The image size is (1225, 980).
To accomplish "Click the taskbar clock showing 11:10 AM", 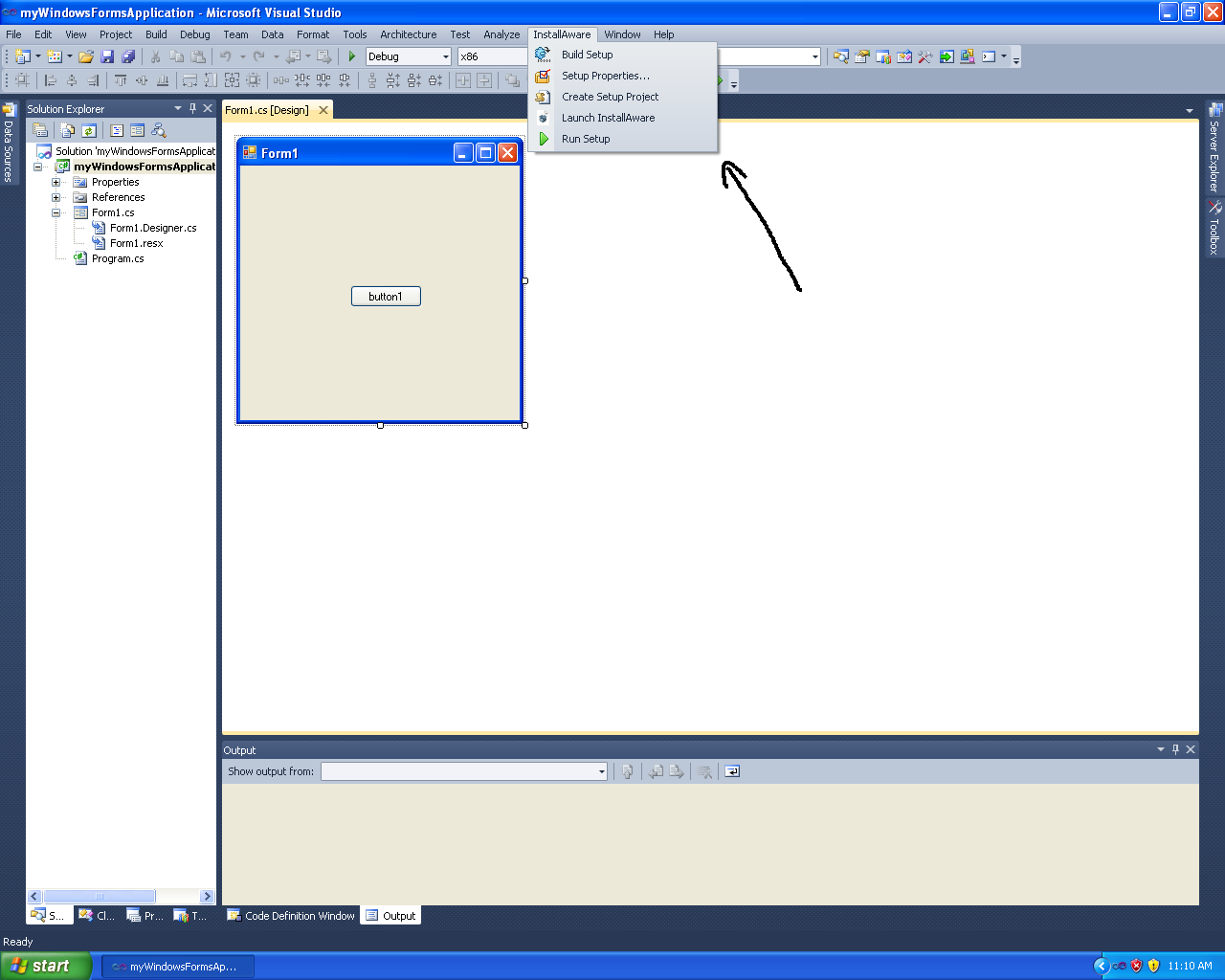I will 1190,966.
